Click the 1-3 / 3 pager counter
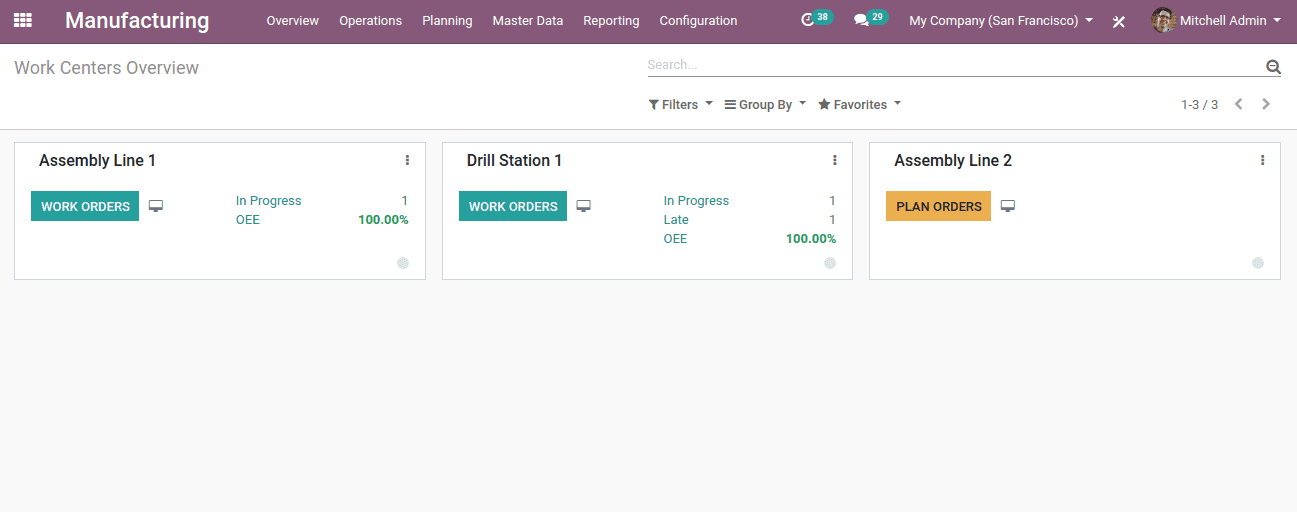This screenshot has height=512, width=1297. point(1199,104)
